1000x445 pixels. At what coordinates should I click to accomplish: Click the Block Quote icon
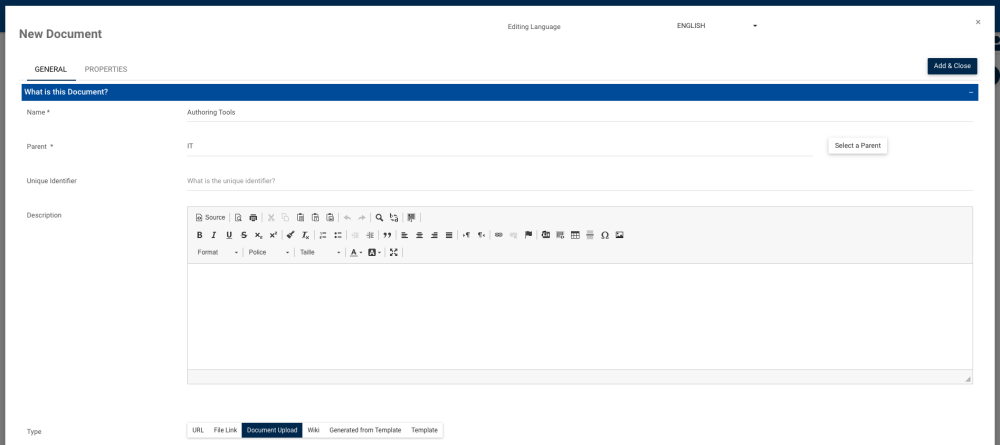pyautogui.click(x=386, y=235)
